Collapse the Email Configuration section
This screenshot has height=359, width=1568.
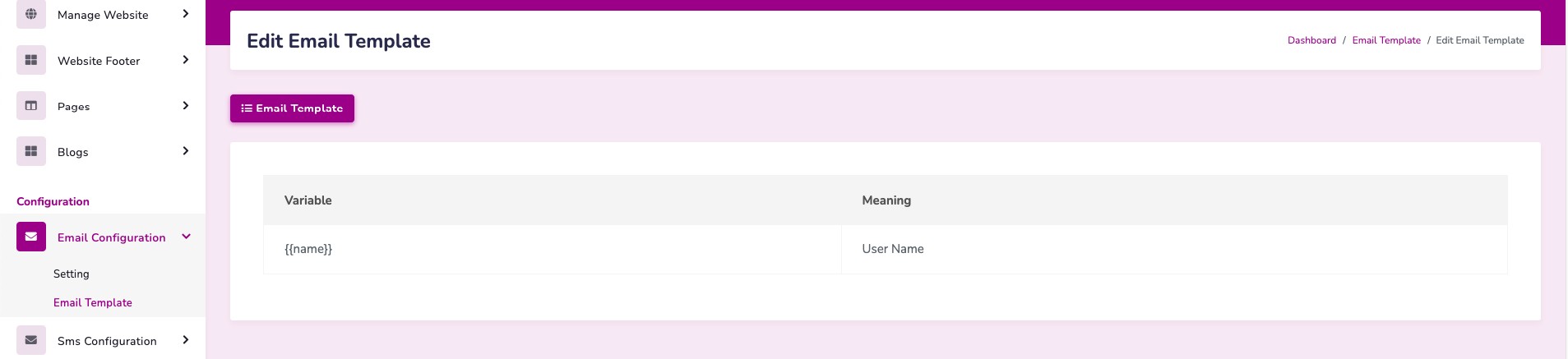[186, 237]
